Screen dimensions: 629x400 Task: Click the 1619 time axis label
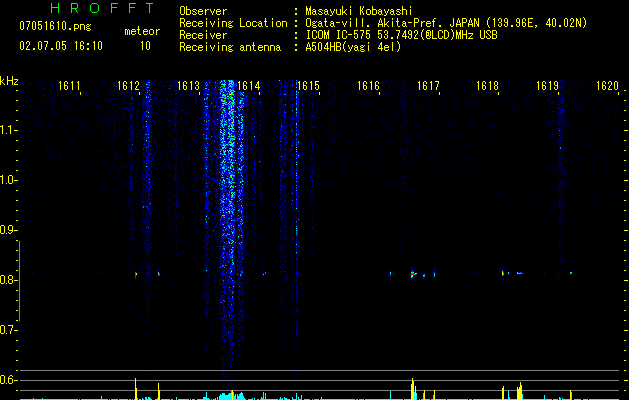[x=548, y=86]
